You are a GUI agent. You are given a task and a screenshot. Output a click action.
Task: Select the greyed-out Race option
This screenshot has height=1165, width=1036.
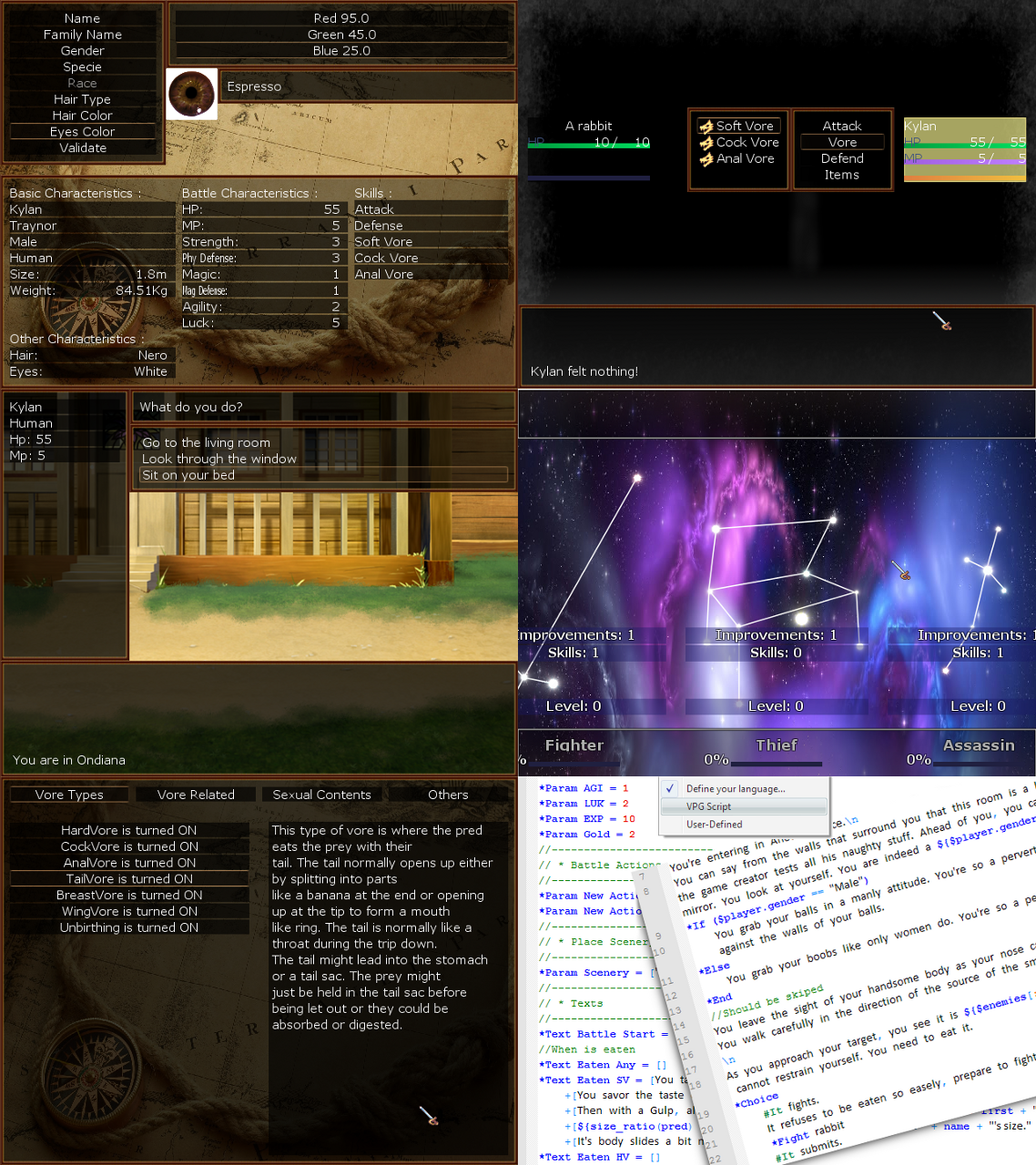(x=83, y=83)
